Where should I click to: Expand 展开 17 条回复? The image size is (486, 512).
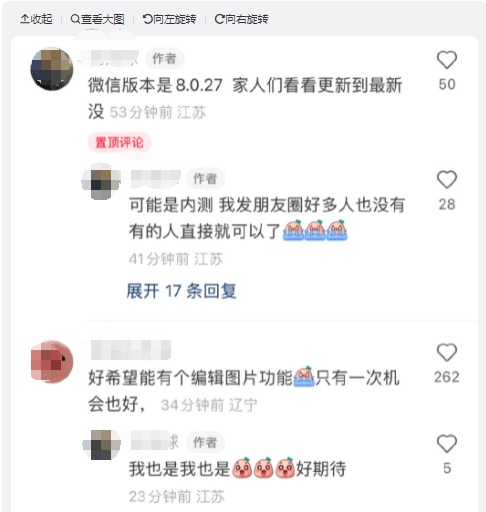(182, 291)
